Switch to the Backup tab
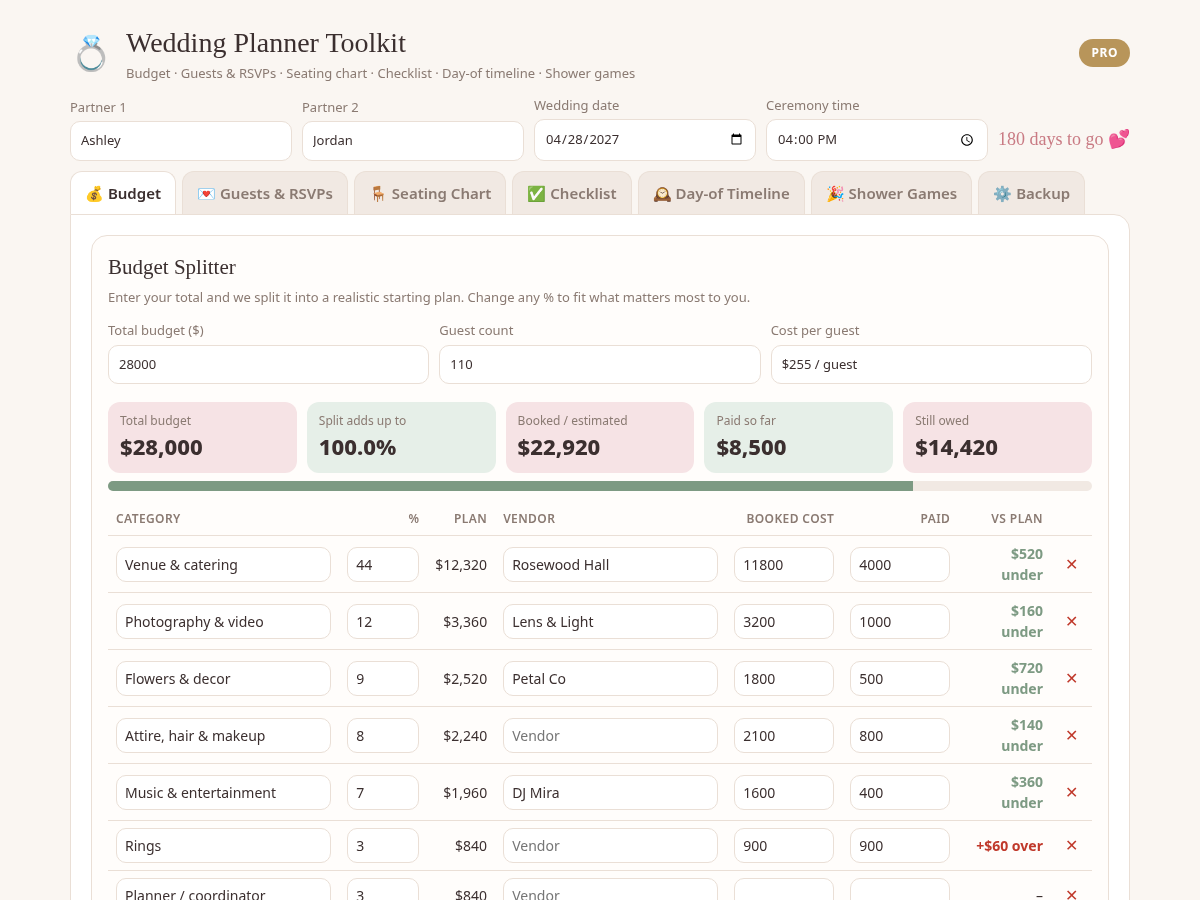Viewport: 1200px width, 900px height. pos(1031,193)
